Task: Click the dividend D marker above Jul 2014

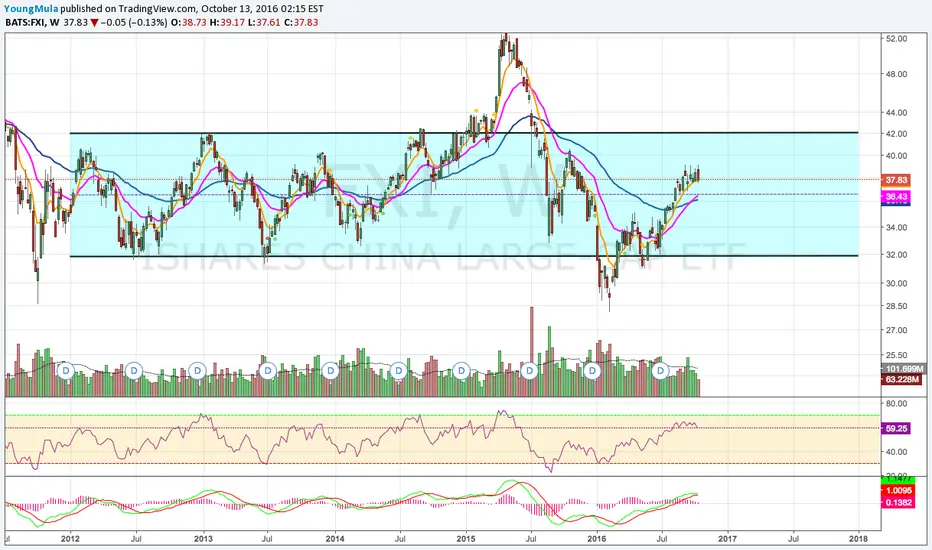Action: tap(399, 371)
